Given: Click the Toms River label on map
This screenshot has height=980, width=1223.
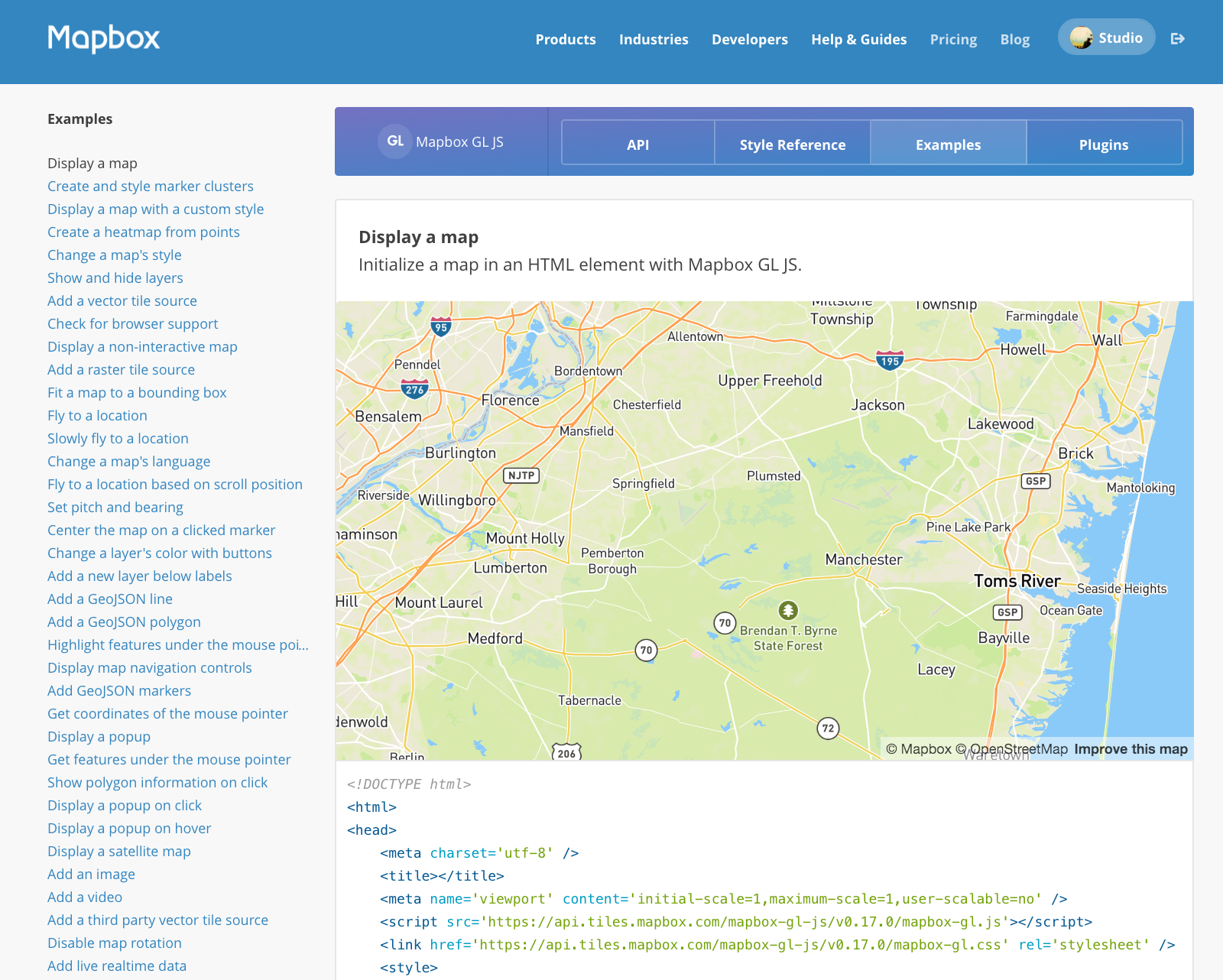Looking at the screenshot, I should tap(1017, 581).
